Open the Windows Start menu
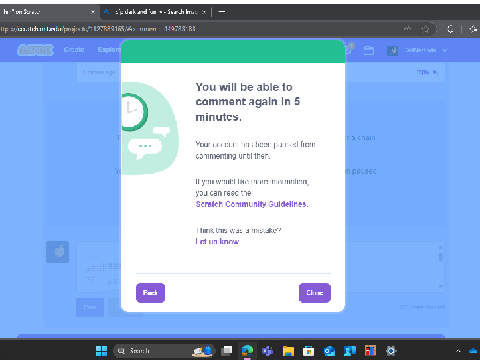 pyautogui.click(x=101, y=351)
